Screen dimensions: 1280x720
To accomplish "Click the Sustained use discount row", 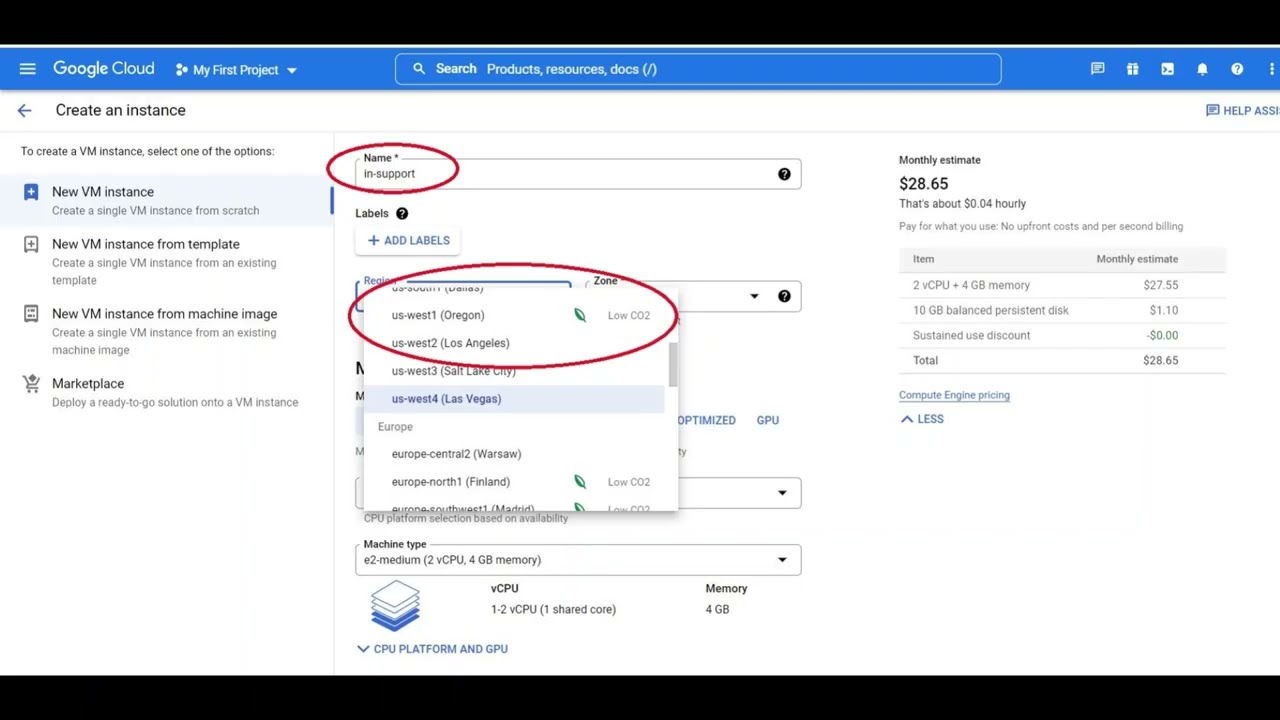I will pos(1062,335).
